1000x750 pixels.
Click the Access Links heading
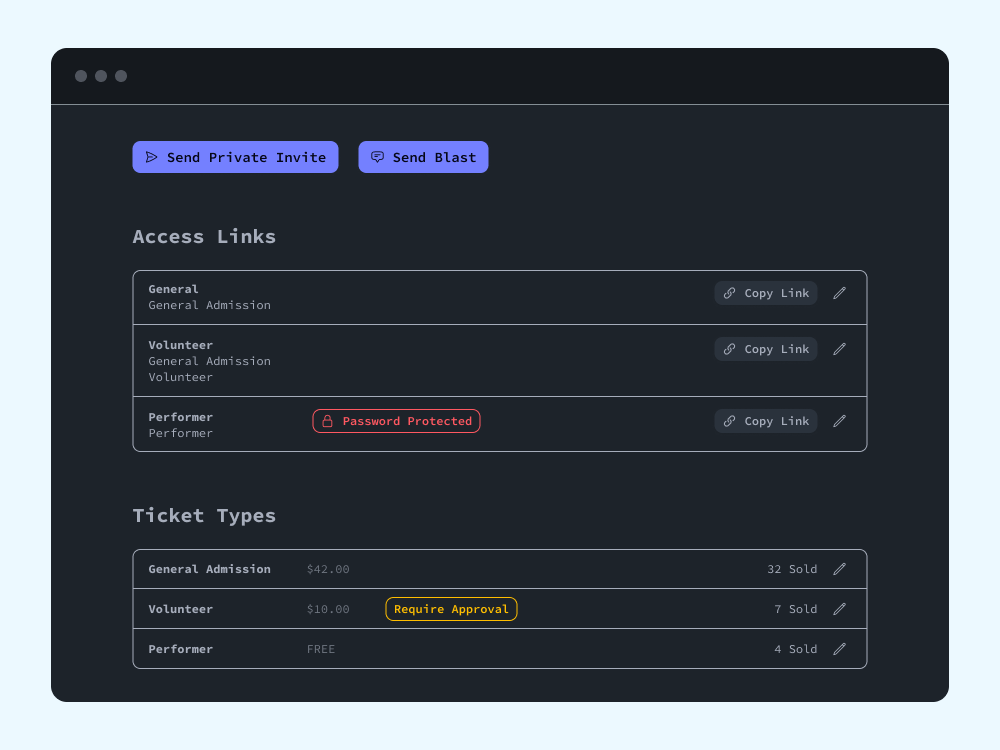tap(204, 237)
